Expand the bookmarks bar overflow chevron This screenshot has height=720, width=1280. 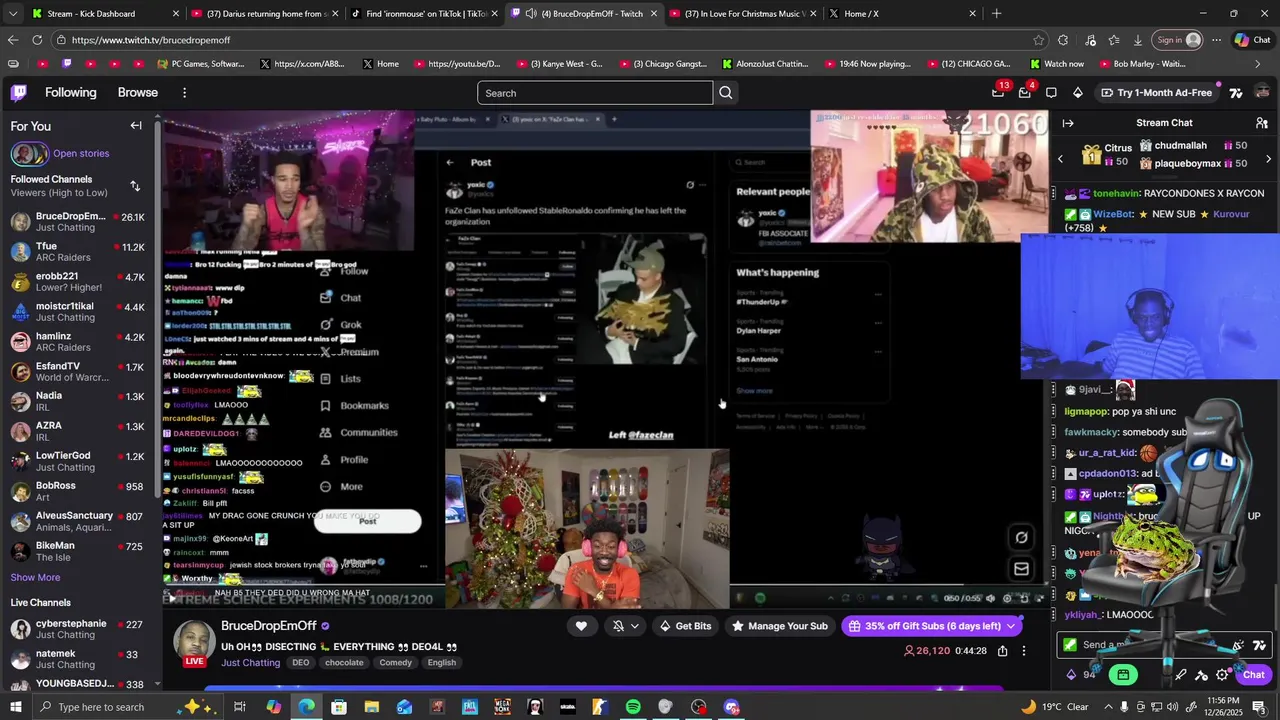click(x=1258, y=64)
